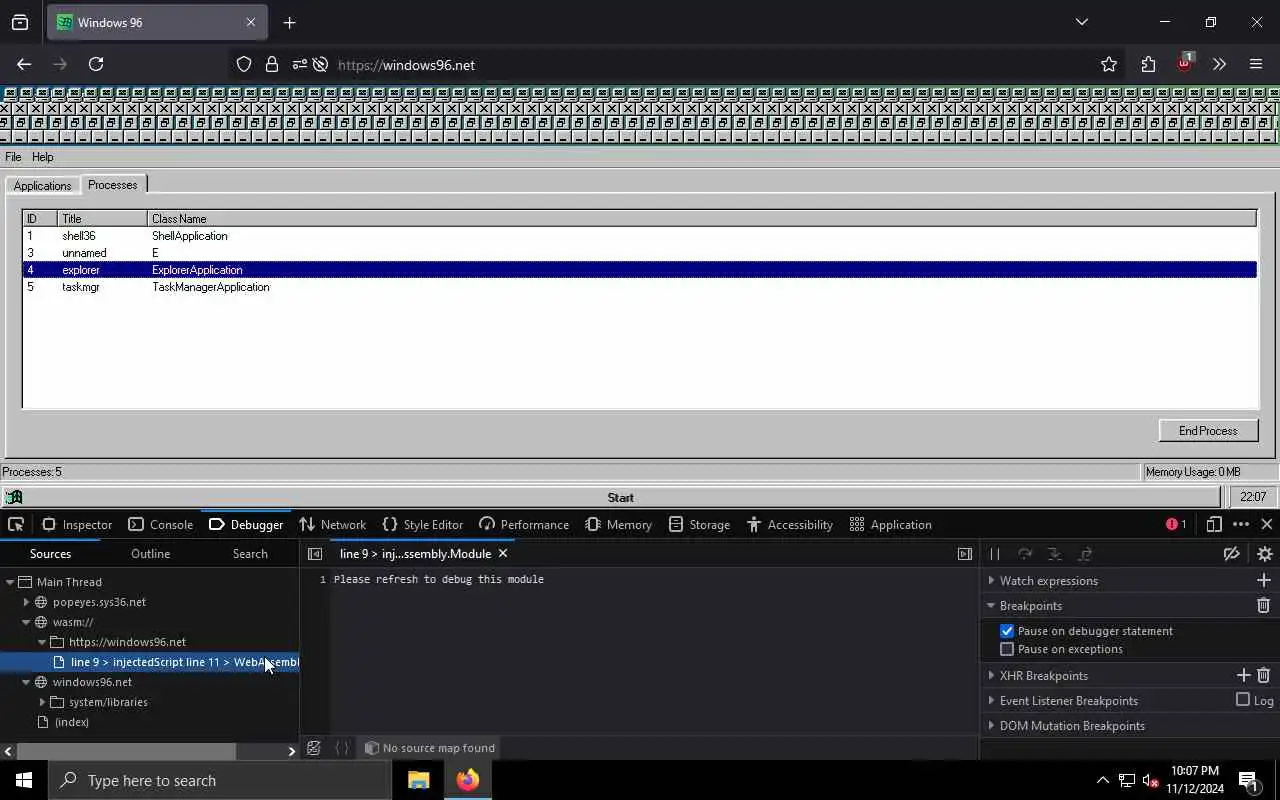
Task: Click the step over icon
Action: pos(1025,553)
